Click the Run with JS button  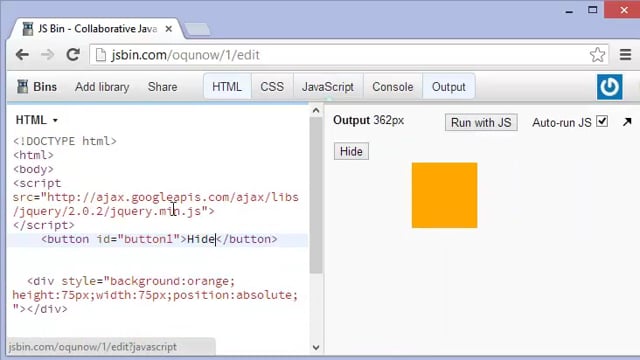coord(481,122)
